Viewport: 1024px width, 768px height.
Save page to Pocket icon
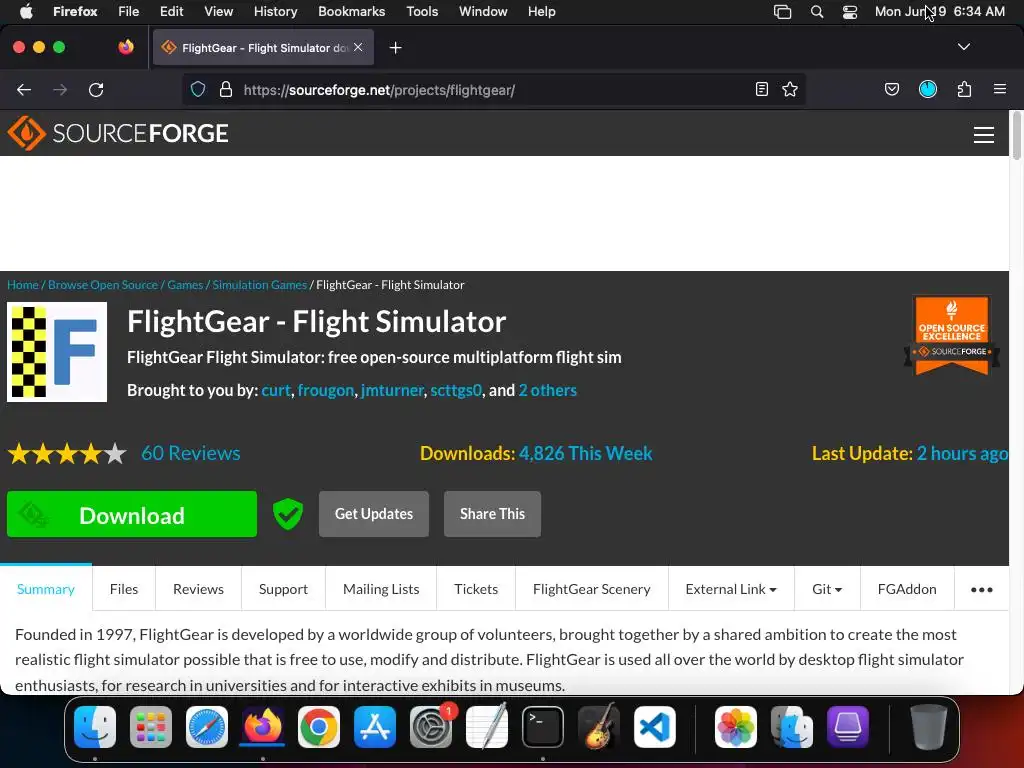point(891,89)
